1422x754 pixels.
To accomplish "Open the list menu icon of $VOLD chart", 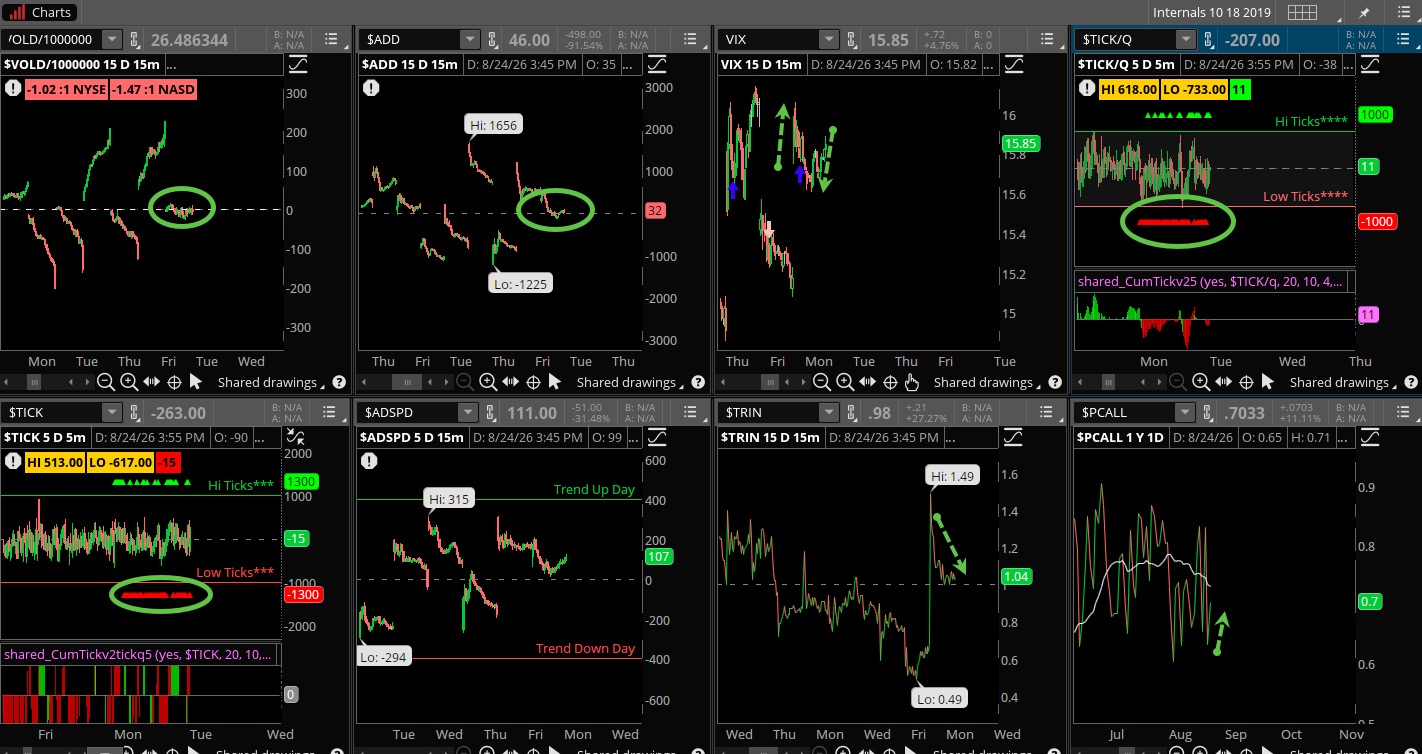I will [x=333, y=40].
